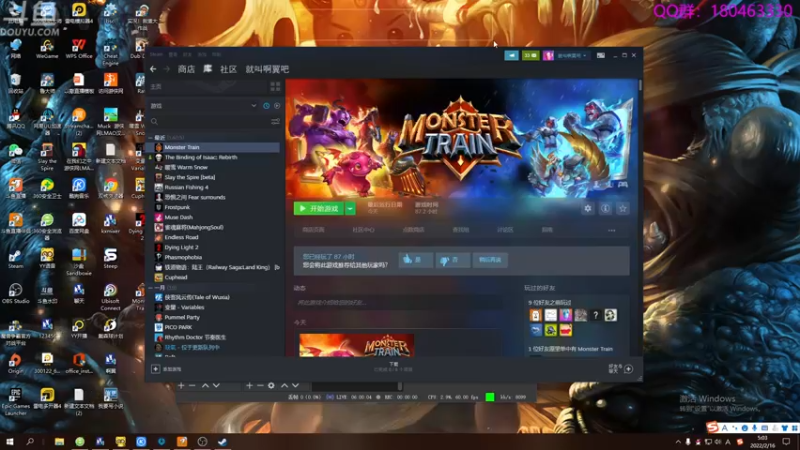Viewport: 800px width, 450px height.
Task: Open the green inbox notification button
Action: [x=531, y=55]
